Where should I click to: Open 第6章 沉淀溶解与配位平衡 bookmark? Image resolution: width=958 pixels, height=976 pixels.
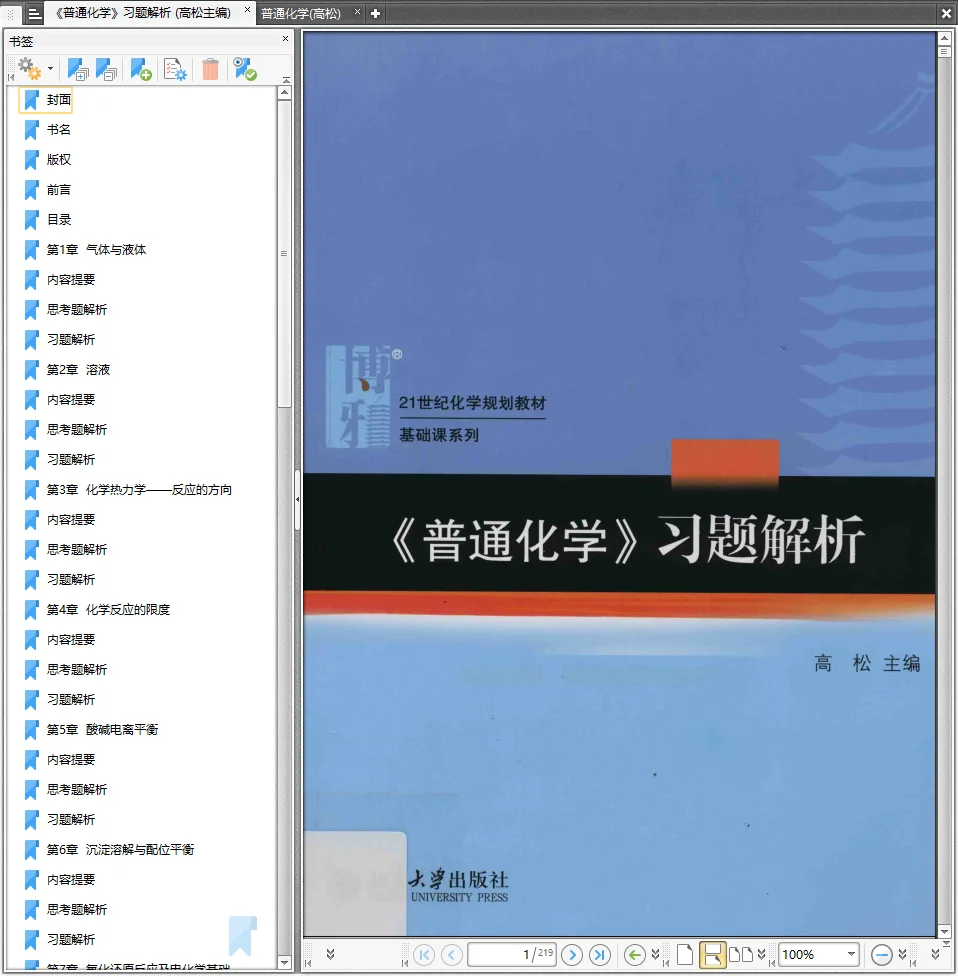click(x=120, y=850)
